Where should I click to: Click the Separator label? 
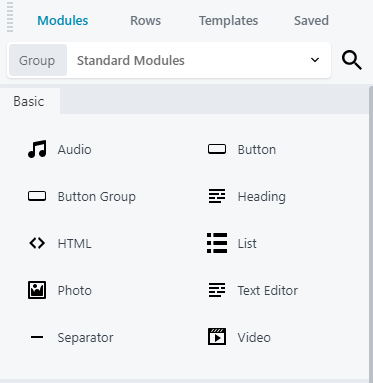point(85,338)
